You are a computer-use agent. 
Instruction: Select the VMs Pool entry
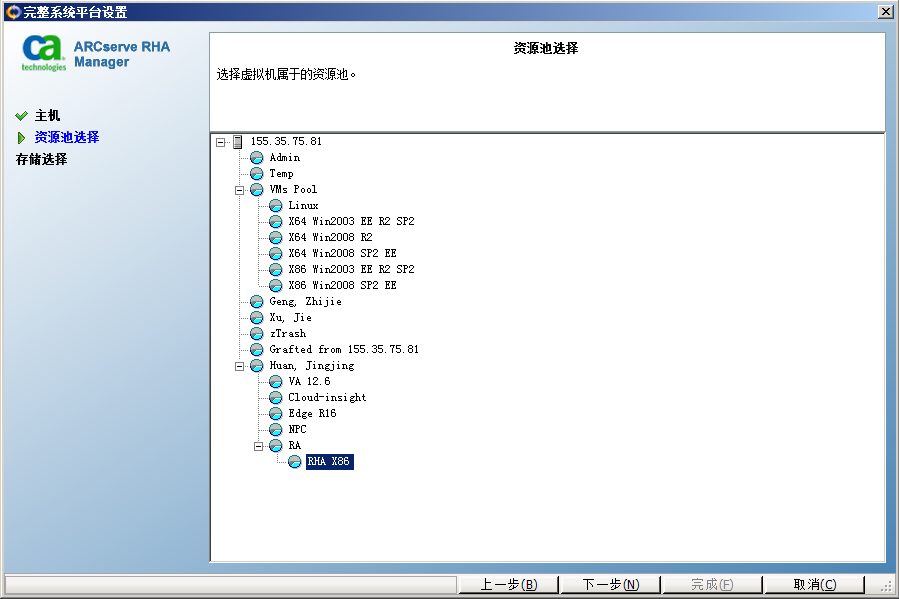(x=293, y=190)
